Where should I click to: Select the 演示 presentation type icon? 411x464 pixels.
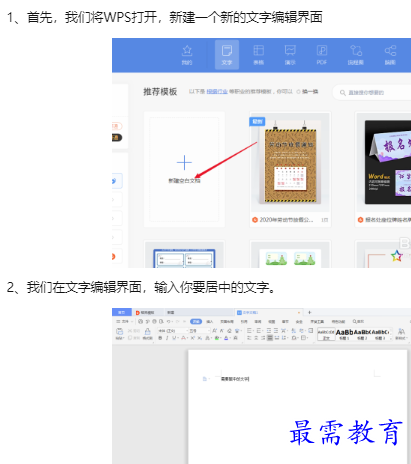pos(290,55)
